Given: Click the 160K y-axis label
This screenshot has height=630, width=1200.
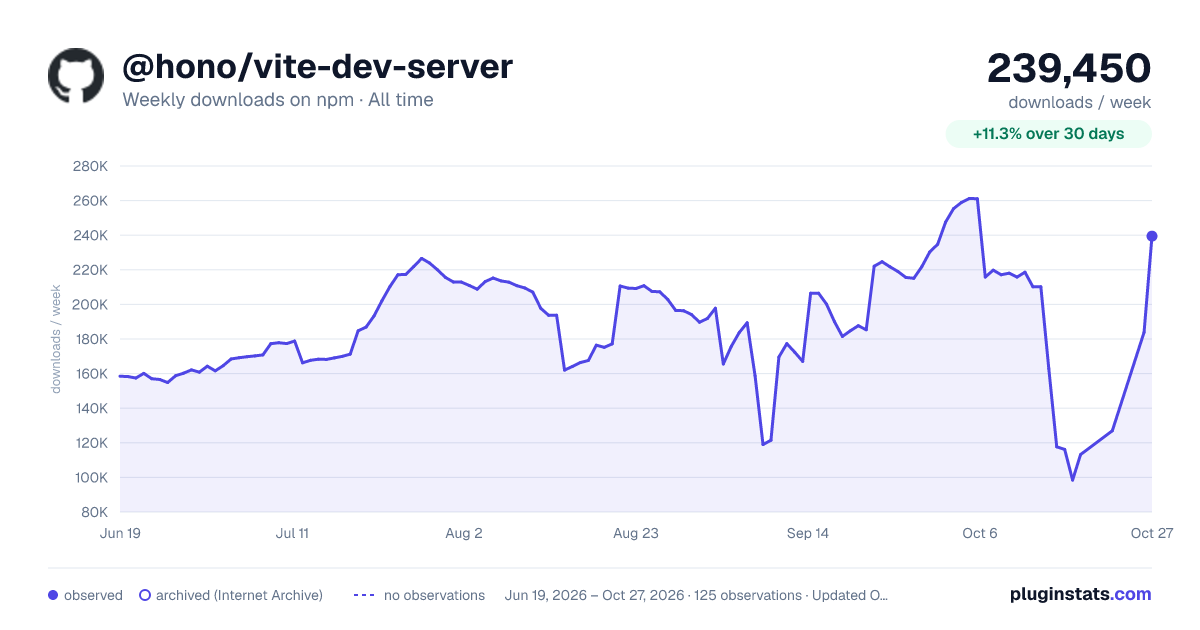Looking at the screenshot, I should [x=90, y=374].
